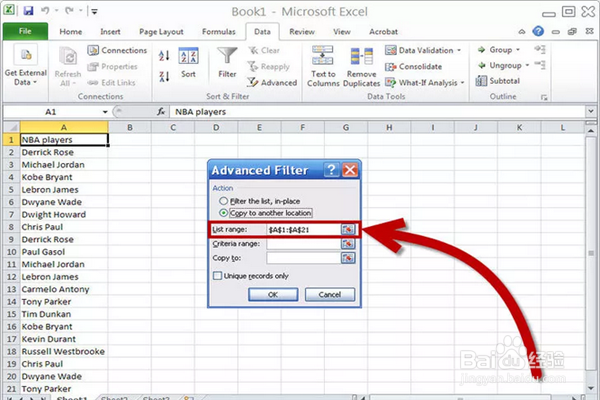
Task: Click the formula bar text NBA players
Action: pos(201,112)
